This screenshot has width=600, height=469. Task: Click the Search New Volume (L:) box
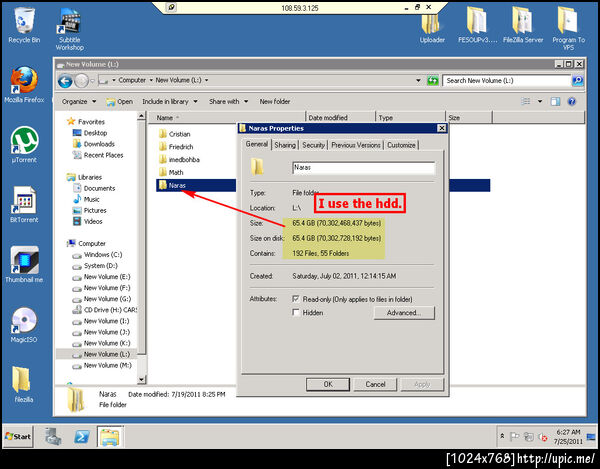coord(507,80)
